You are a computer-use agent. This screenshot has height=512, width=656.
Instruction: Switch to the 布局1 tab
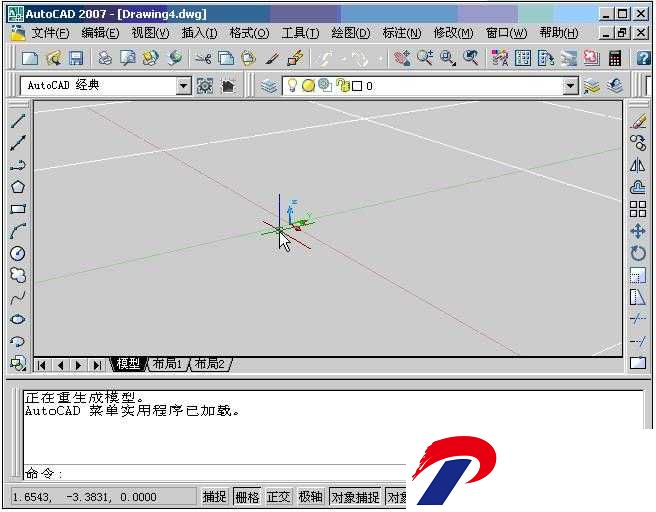[x=167, y=364]
